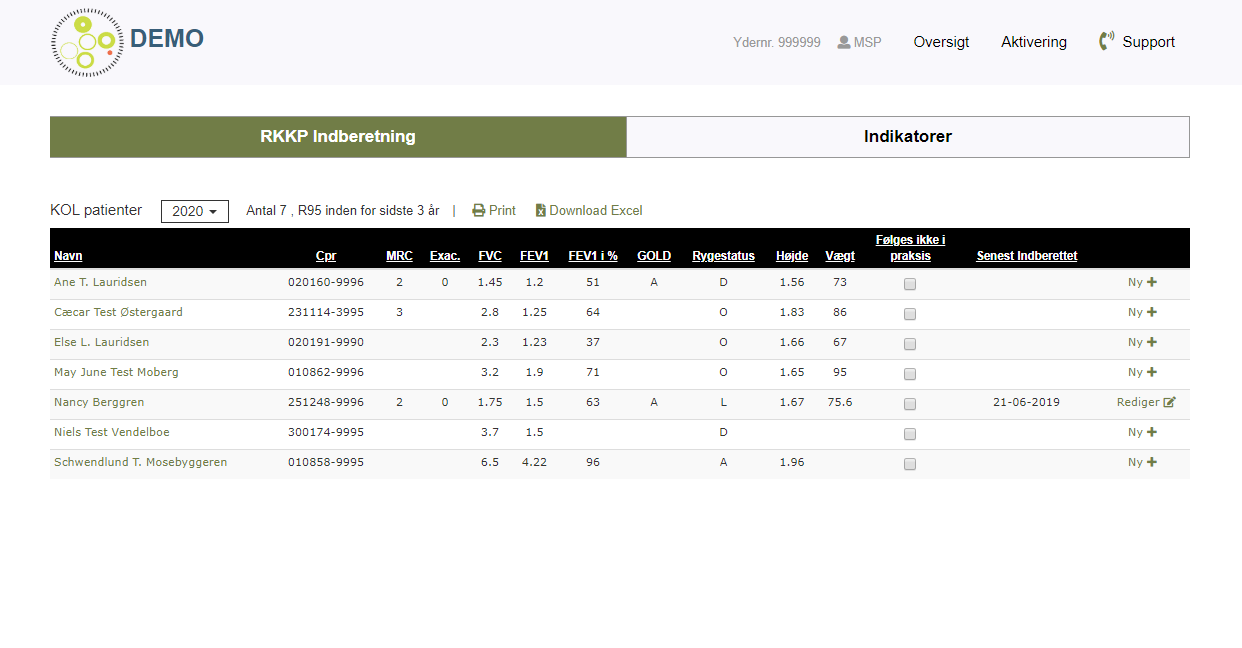The width and height of the screenshot is (1242, 648).
Task: Open patient Schwendlund T. Mosebyggeren
Action: coord(140,462)
